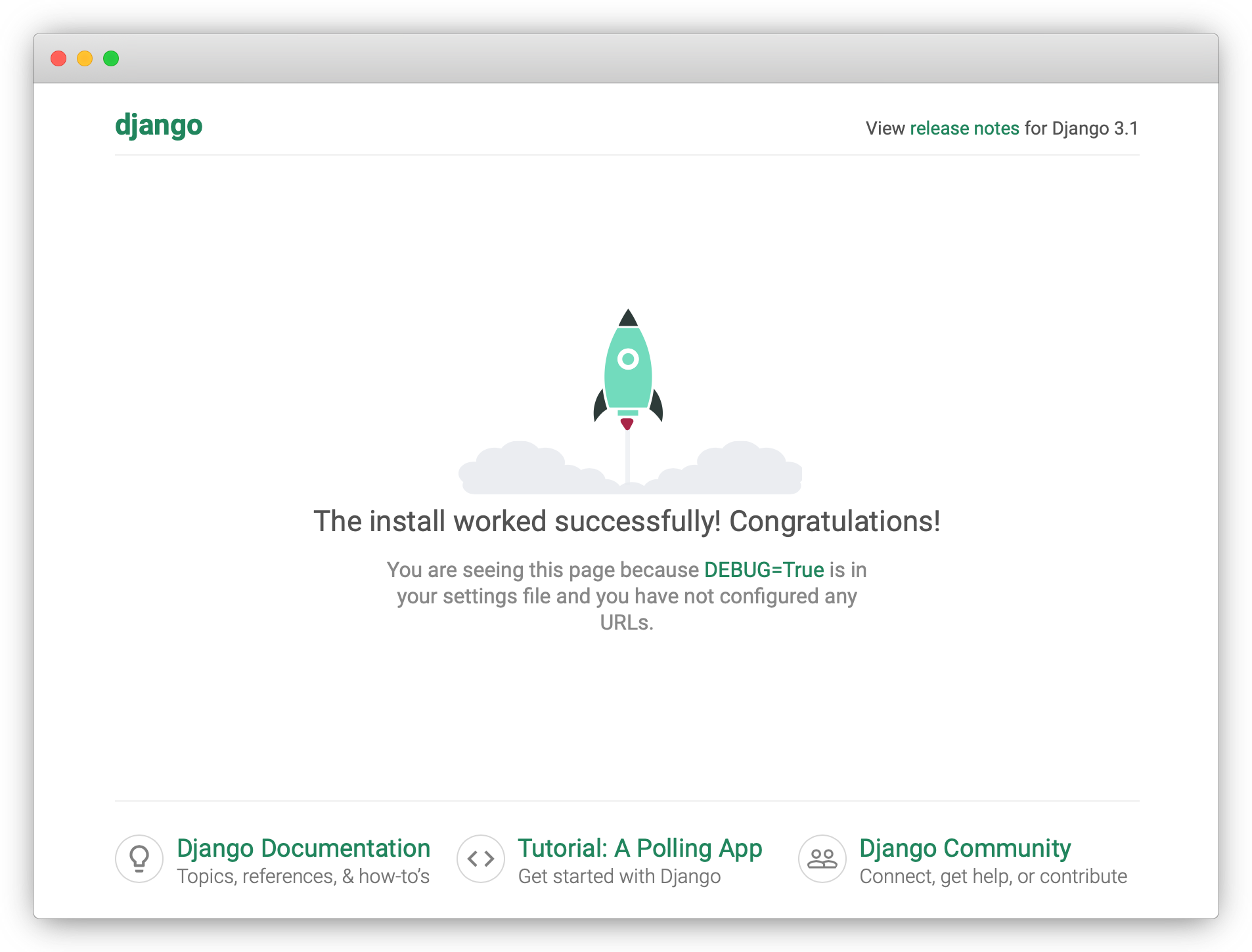Click the code brackets Tutorial icon
The height and width of the screenshot is (952, 1252).
click(481, 858)
